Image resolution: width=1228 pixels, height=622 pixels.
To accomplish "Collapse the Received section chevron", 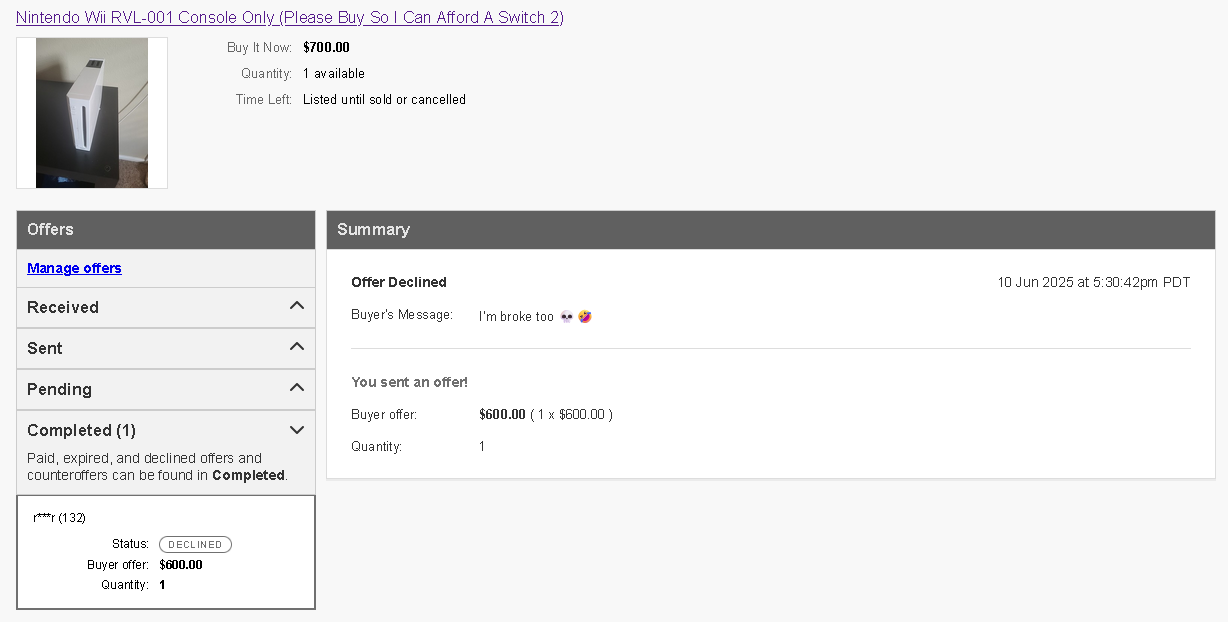I will [x=296, y=306].
